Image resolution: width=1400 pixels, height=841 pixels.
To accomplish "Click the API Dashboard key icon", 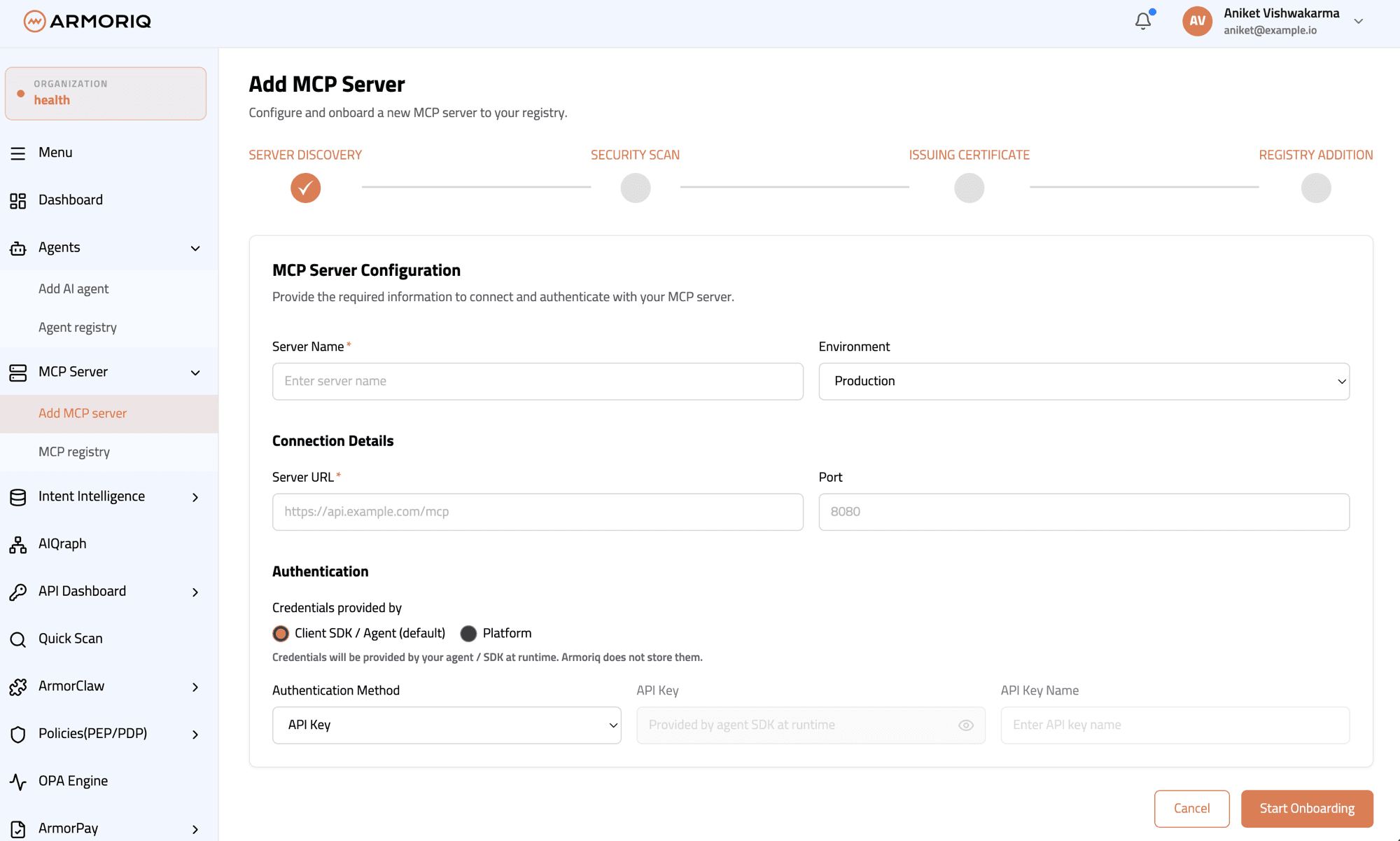I will pos(18,592).
